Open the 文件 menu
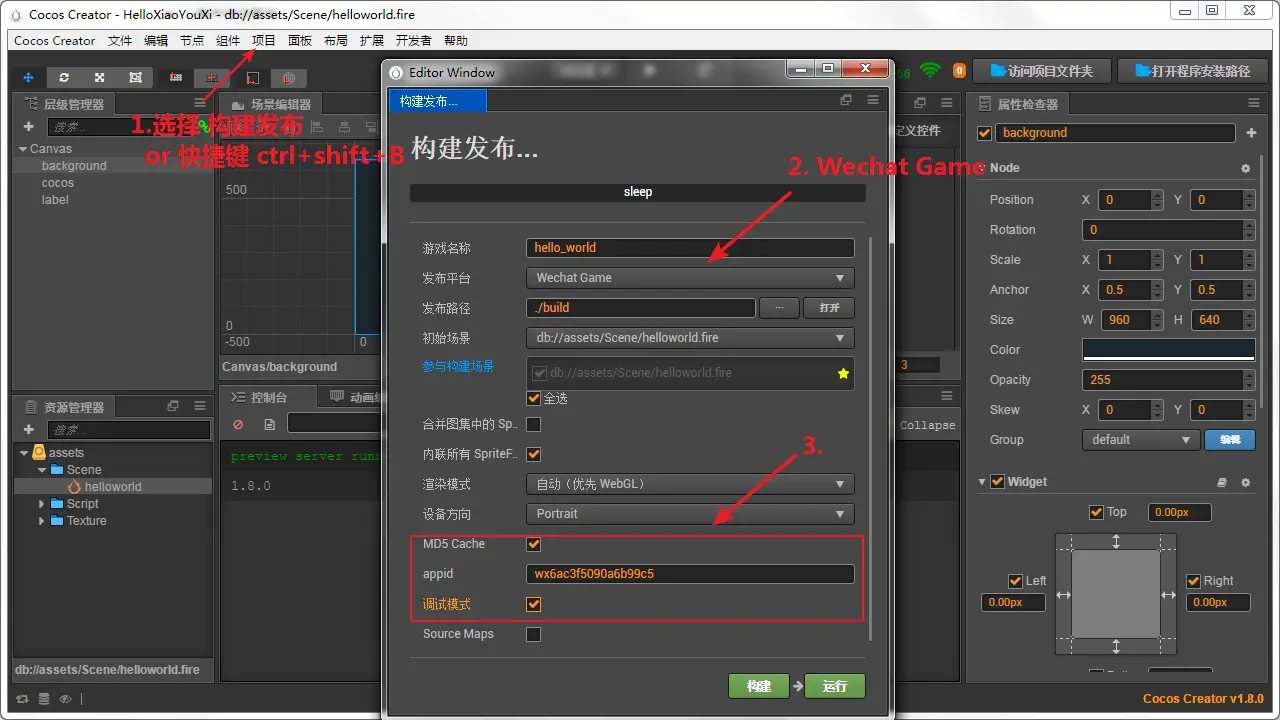 coord(120,41)
